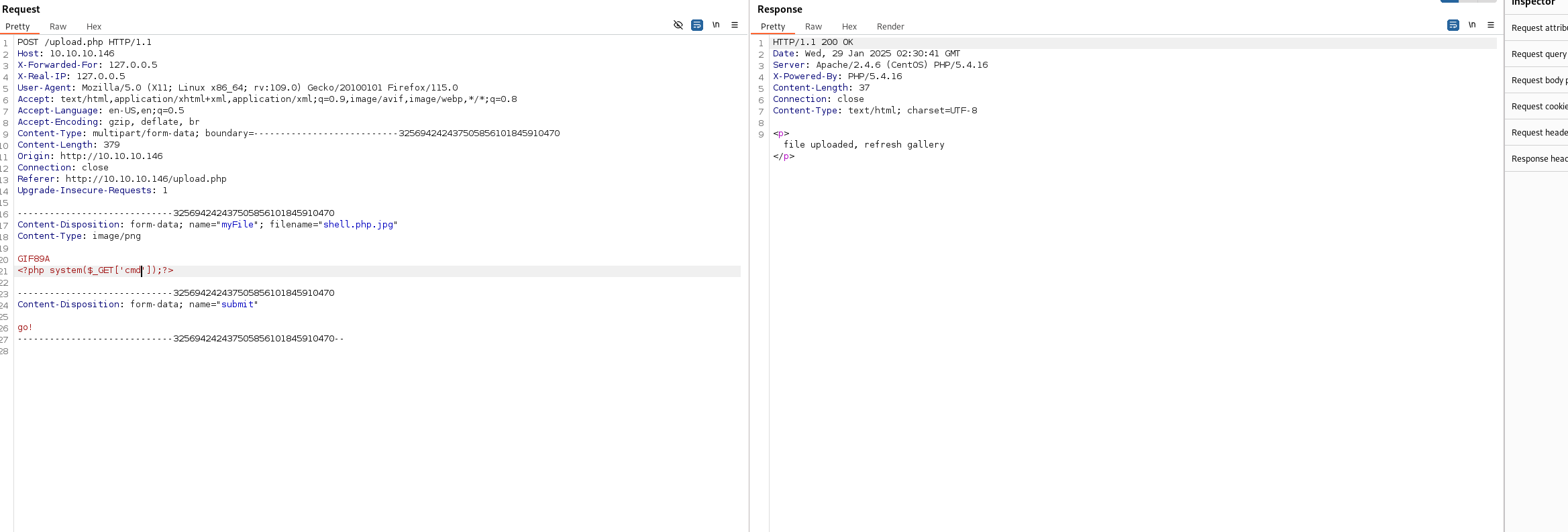Click the Accept-Encoding gzip header line
Image resolution: width=1568 pixels, height=532 pixels.
click(109, 122)
